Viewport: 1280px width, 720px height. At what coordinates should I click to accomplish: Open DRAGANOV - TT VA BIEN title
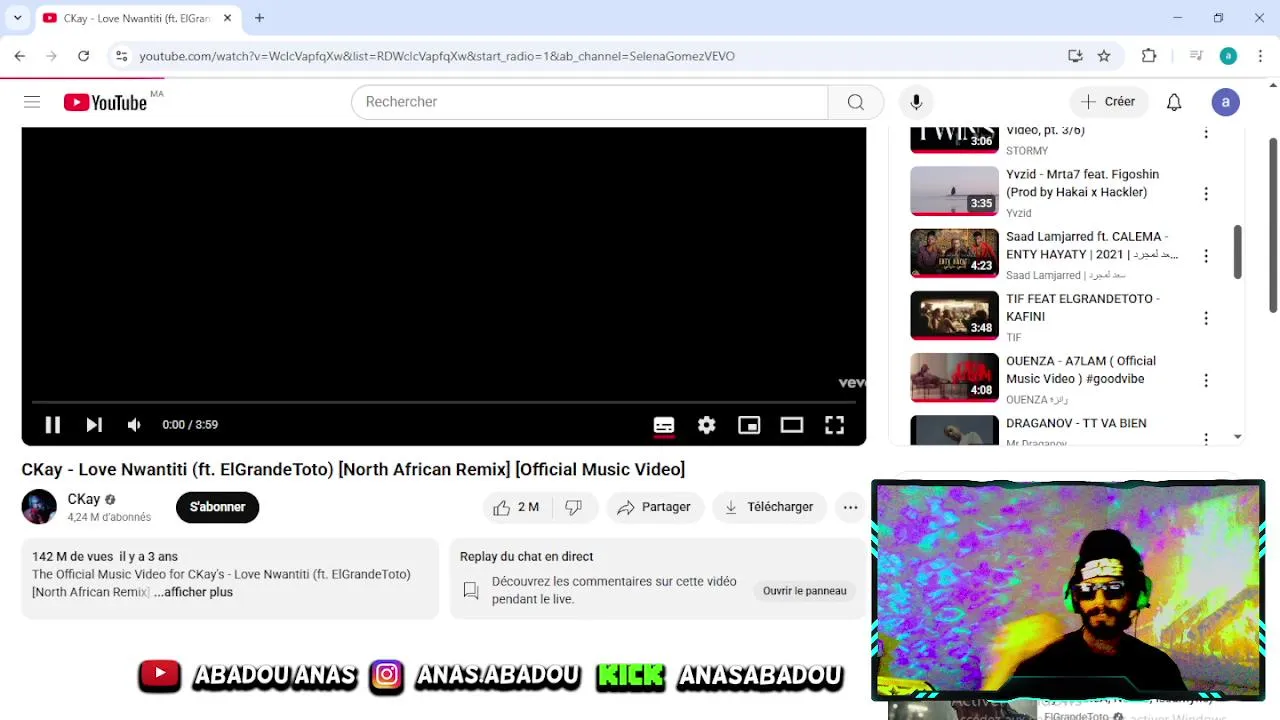coord(1076,423)
